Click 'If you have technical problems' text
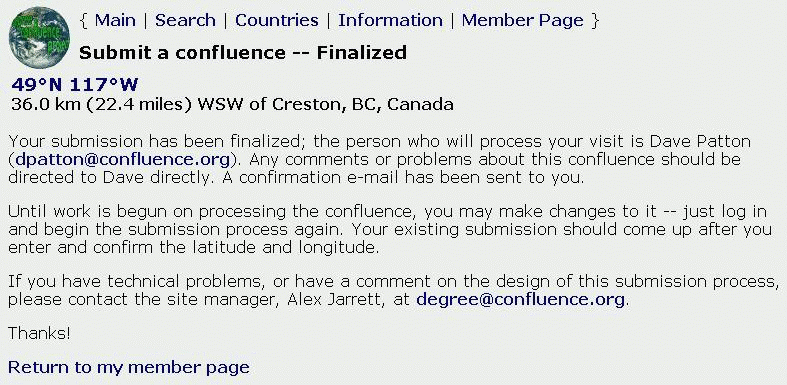 pyautogui.click(x=134, y=281)
